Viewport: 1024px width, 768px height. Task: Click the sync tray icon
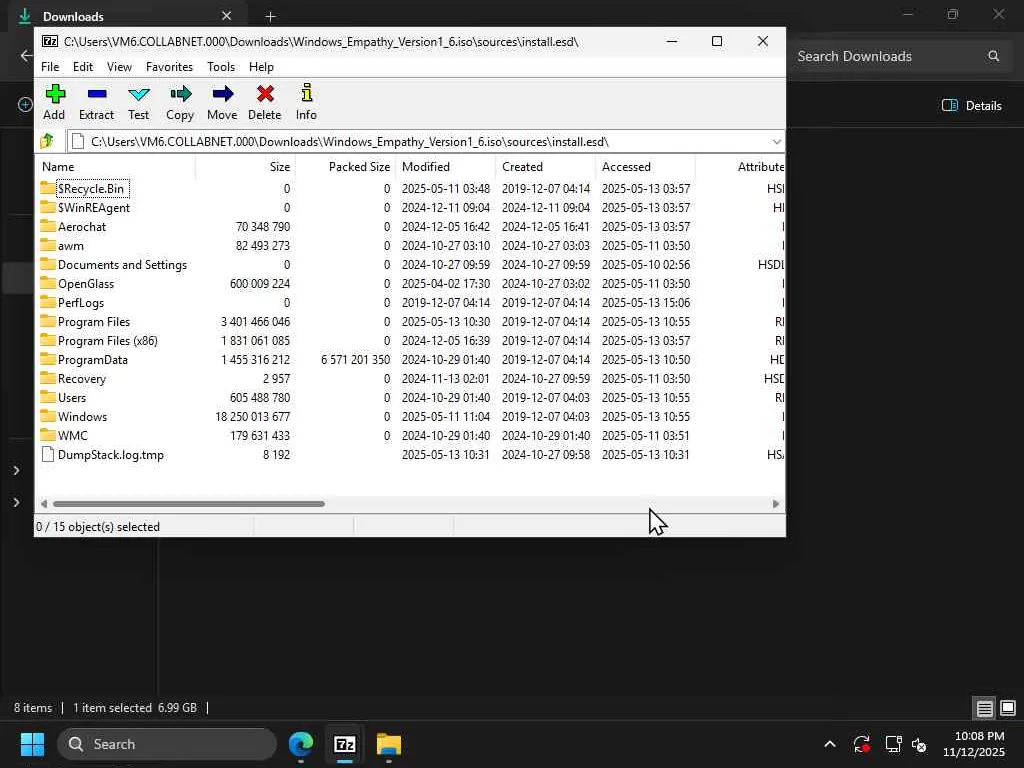pyautogui.click(x=861, y=744)
